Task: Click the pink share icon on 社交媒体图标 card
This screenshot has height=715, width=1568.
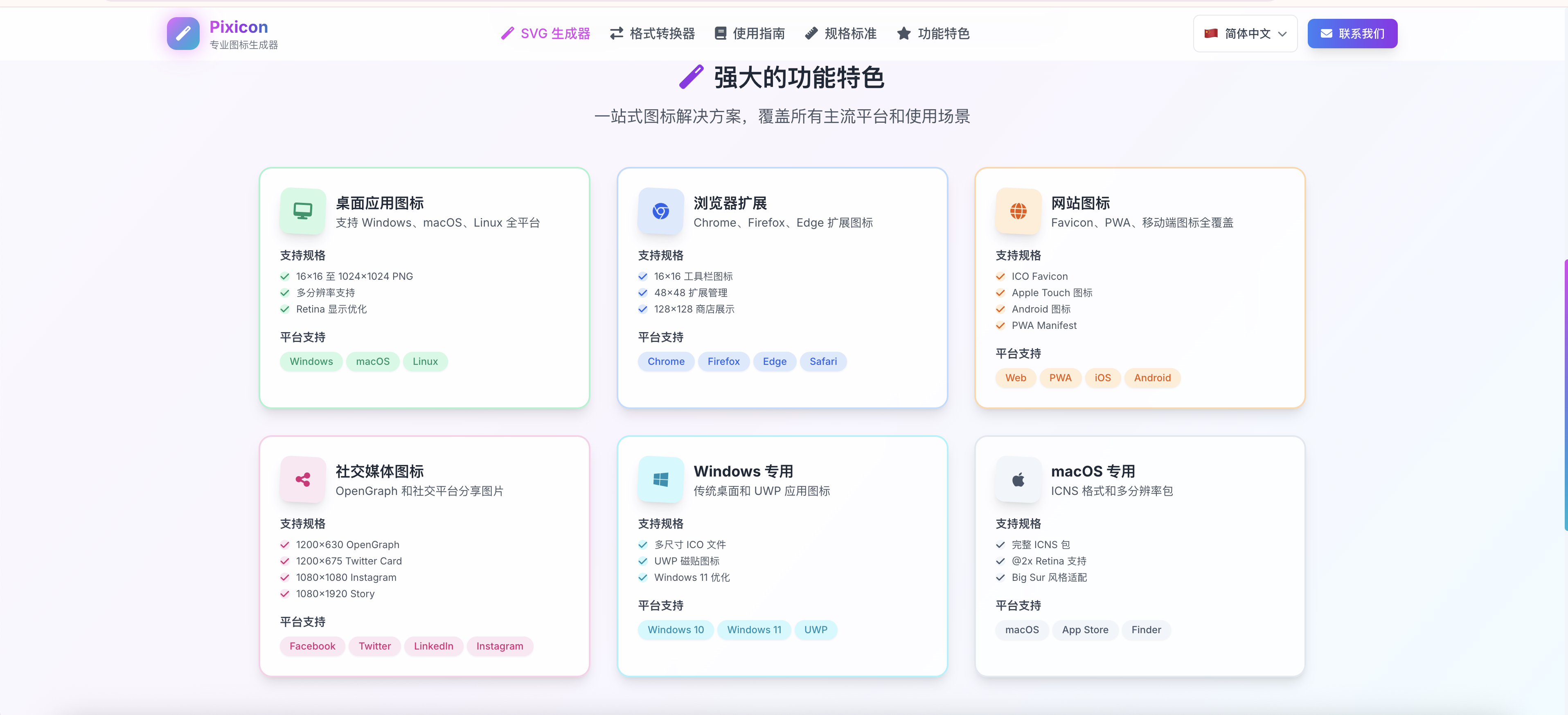Action: (302, 479)
